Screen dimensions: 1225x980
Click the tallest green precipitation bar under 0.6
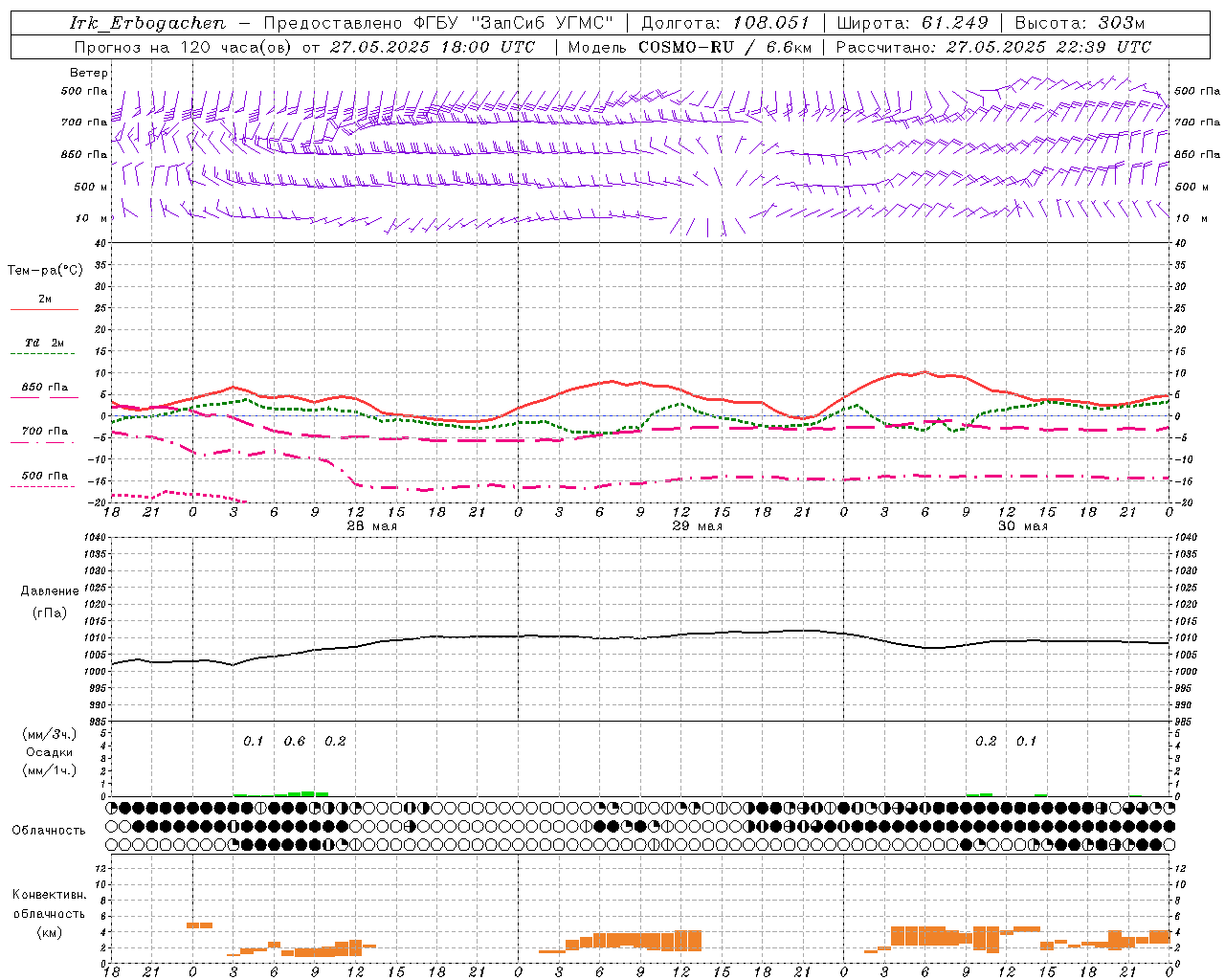point(308,793)
